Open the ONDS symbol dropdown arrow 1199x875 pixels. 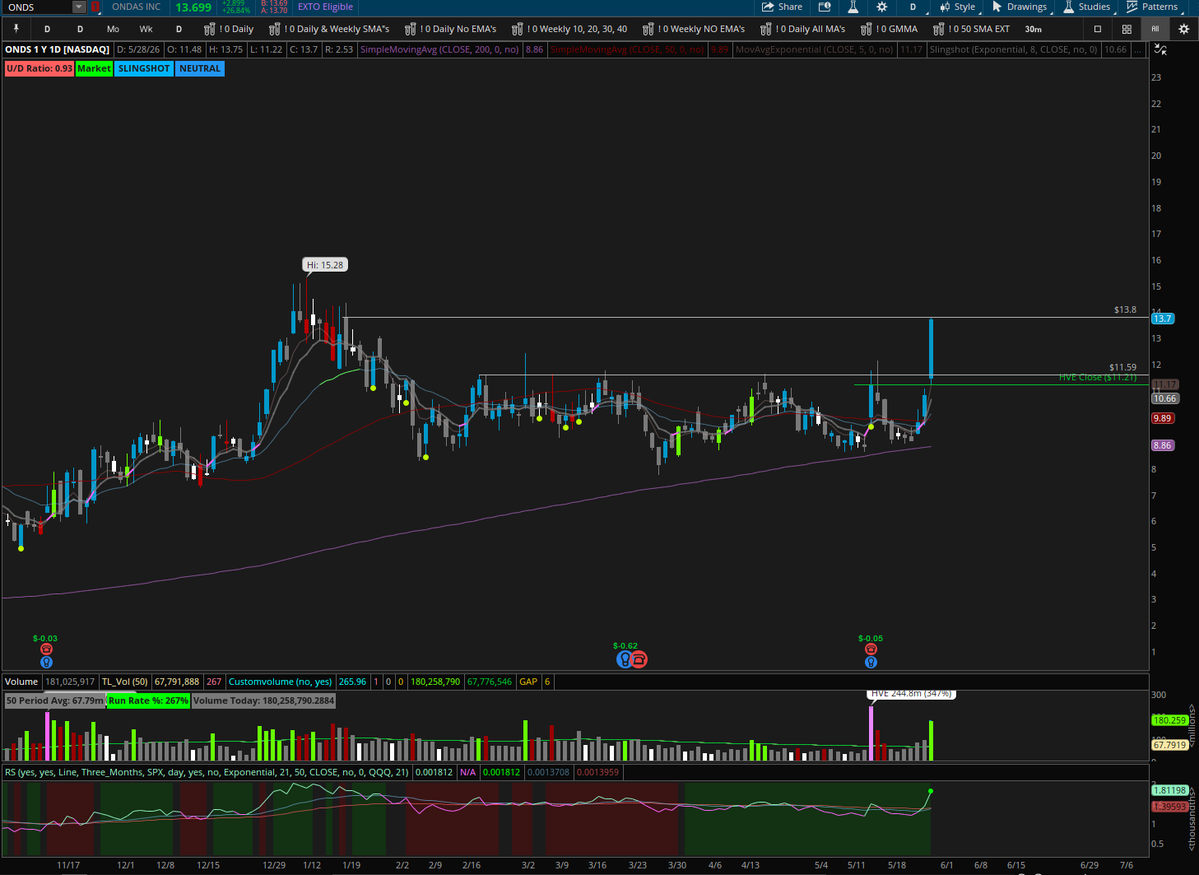[x=79, y=7]
